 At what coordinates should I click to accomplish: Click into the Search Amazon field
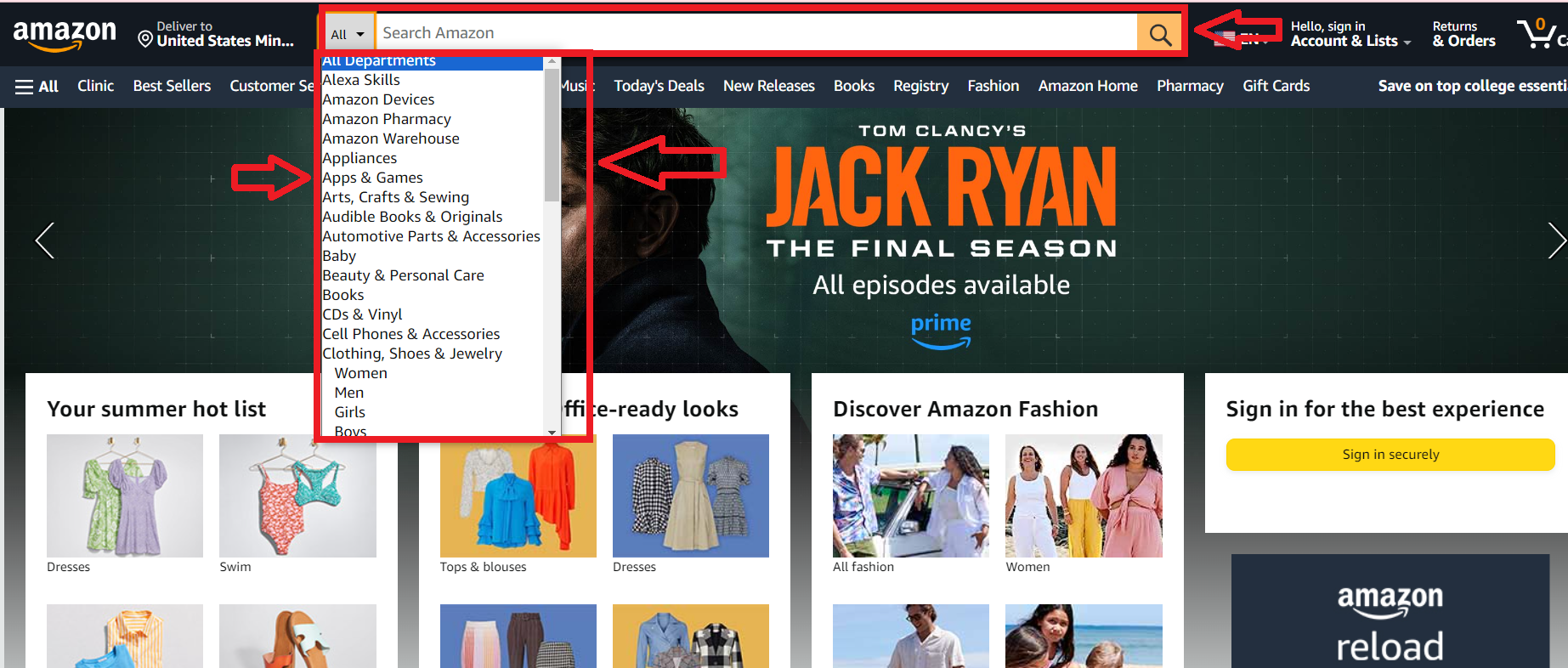pos(756,33)
